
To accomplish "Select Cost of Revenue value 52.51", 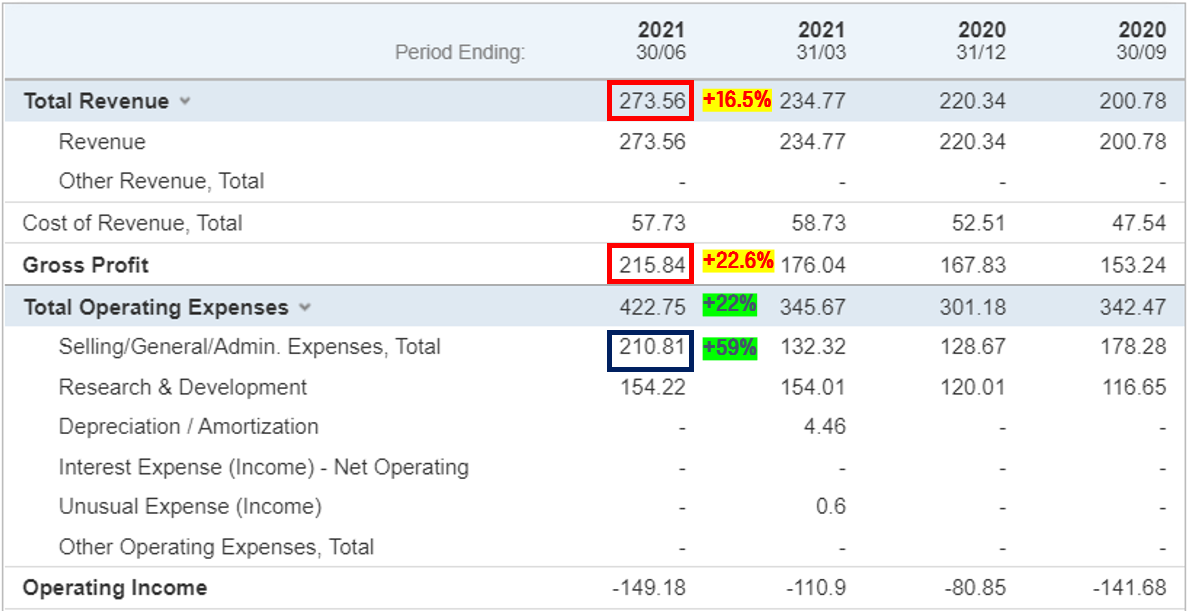I will 980,223.
